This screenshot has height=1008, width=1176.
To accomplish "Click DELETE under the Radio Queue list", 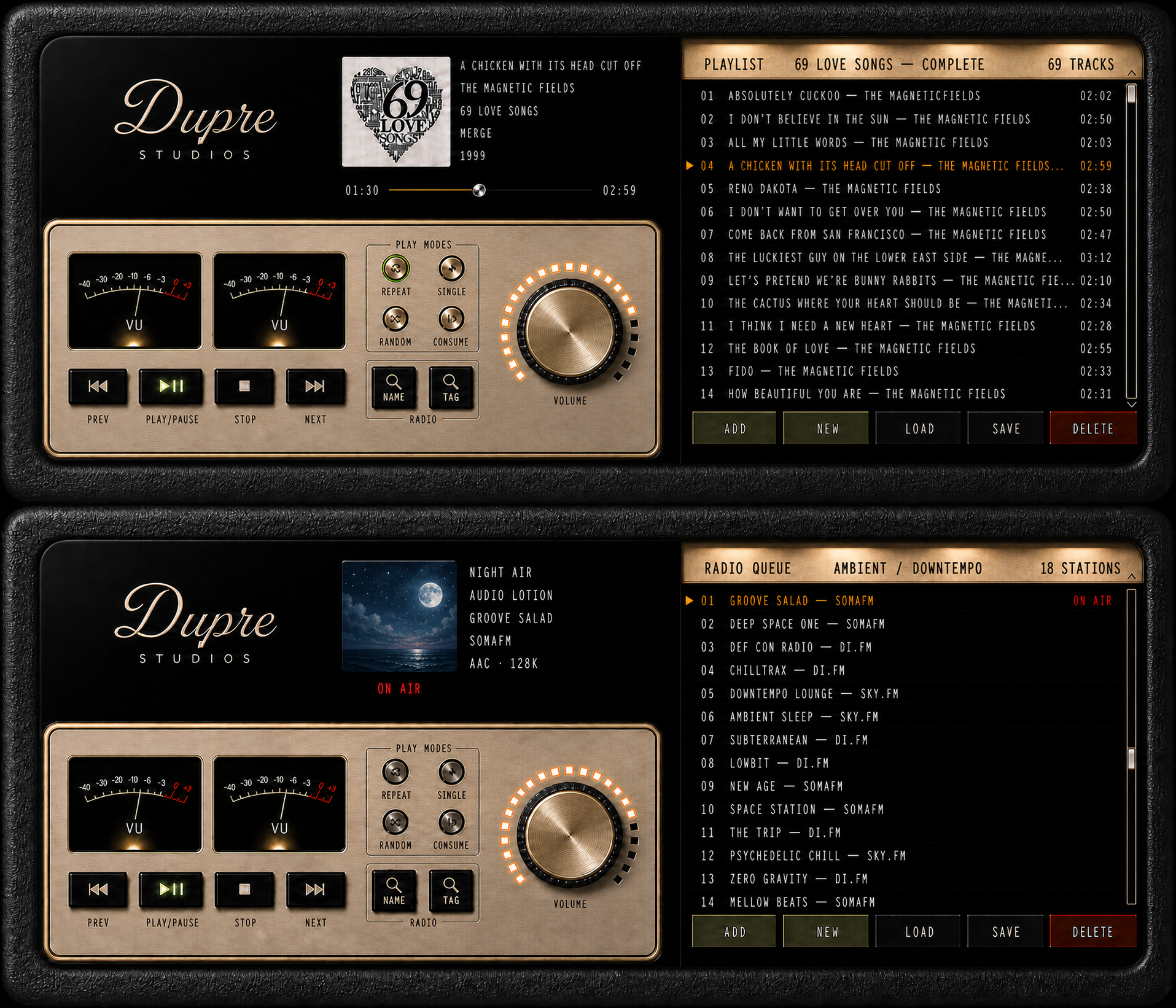I will (x=1093, y=932).
